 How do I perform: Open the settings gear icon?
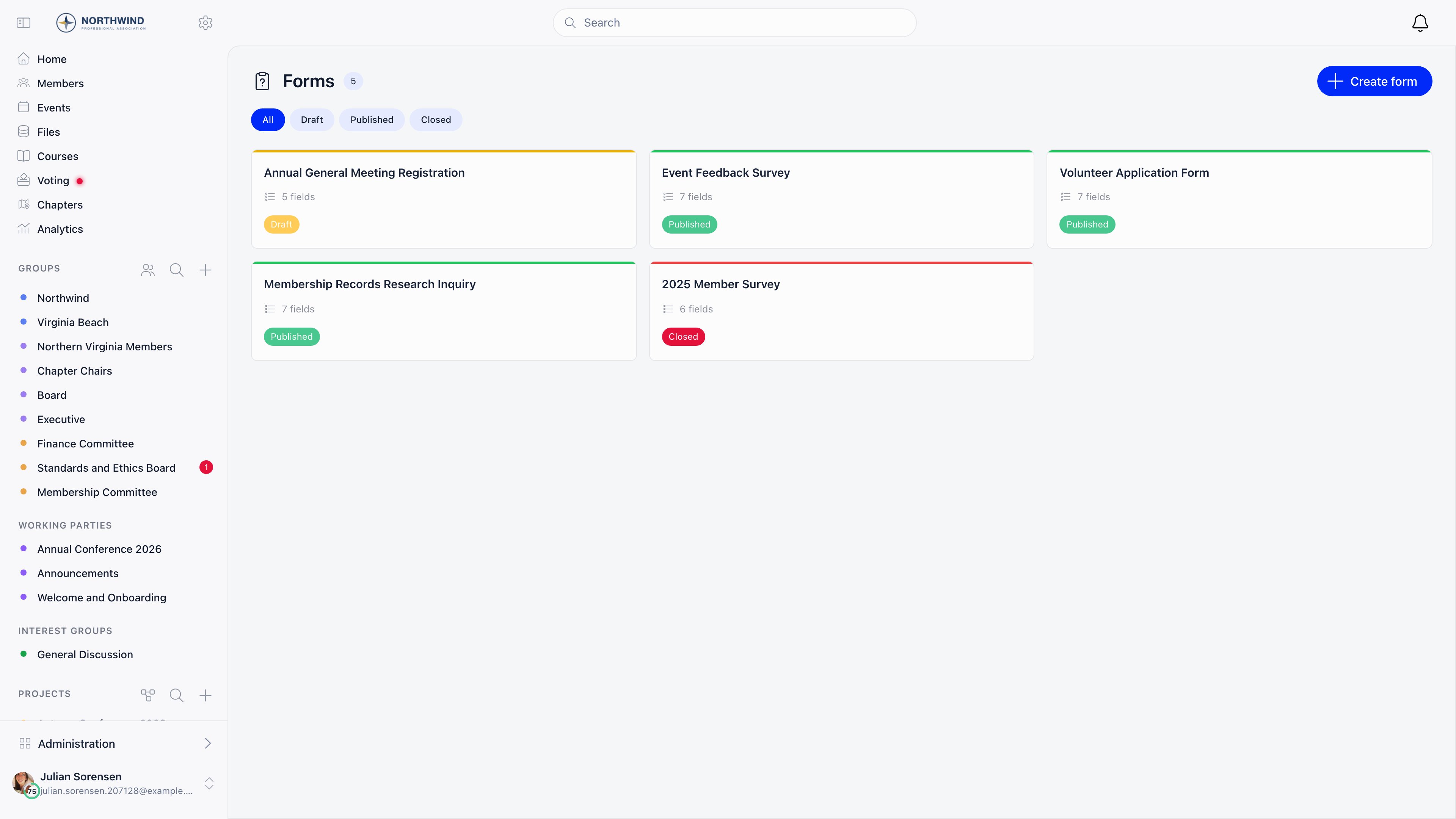[x=205, y=23]
